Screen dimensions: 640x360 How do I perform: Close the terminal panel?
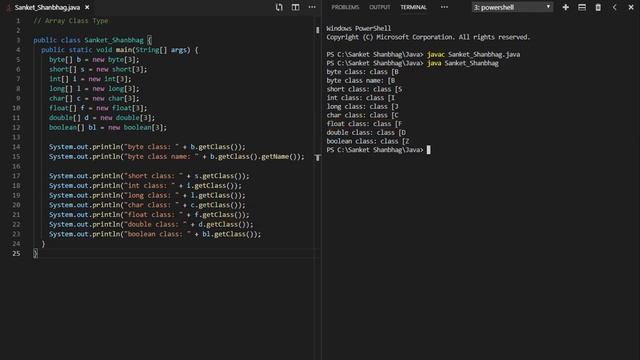631,7
